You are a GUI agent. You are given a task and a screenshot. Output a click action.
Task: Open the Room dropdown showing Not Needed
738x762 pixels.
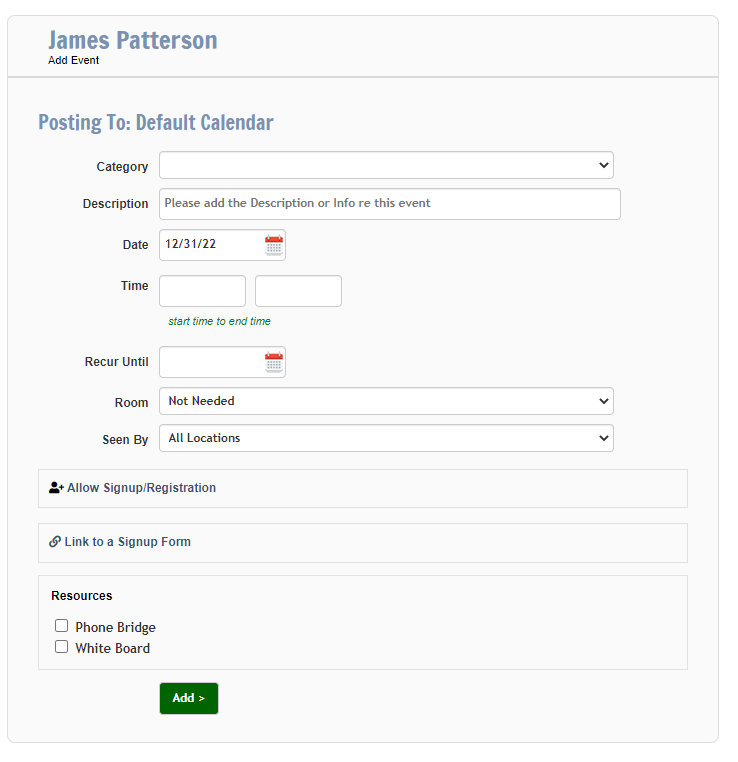(x=386, y=401)
